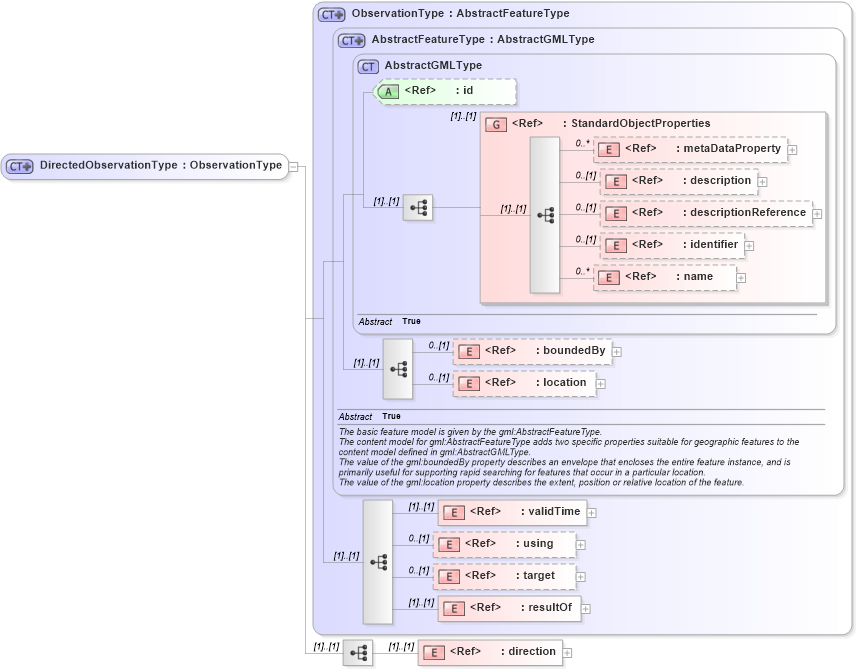
Task: Expand the validTime element
Action: (x=592, y=513)
